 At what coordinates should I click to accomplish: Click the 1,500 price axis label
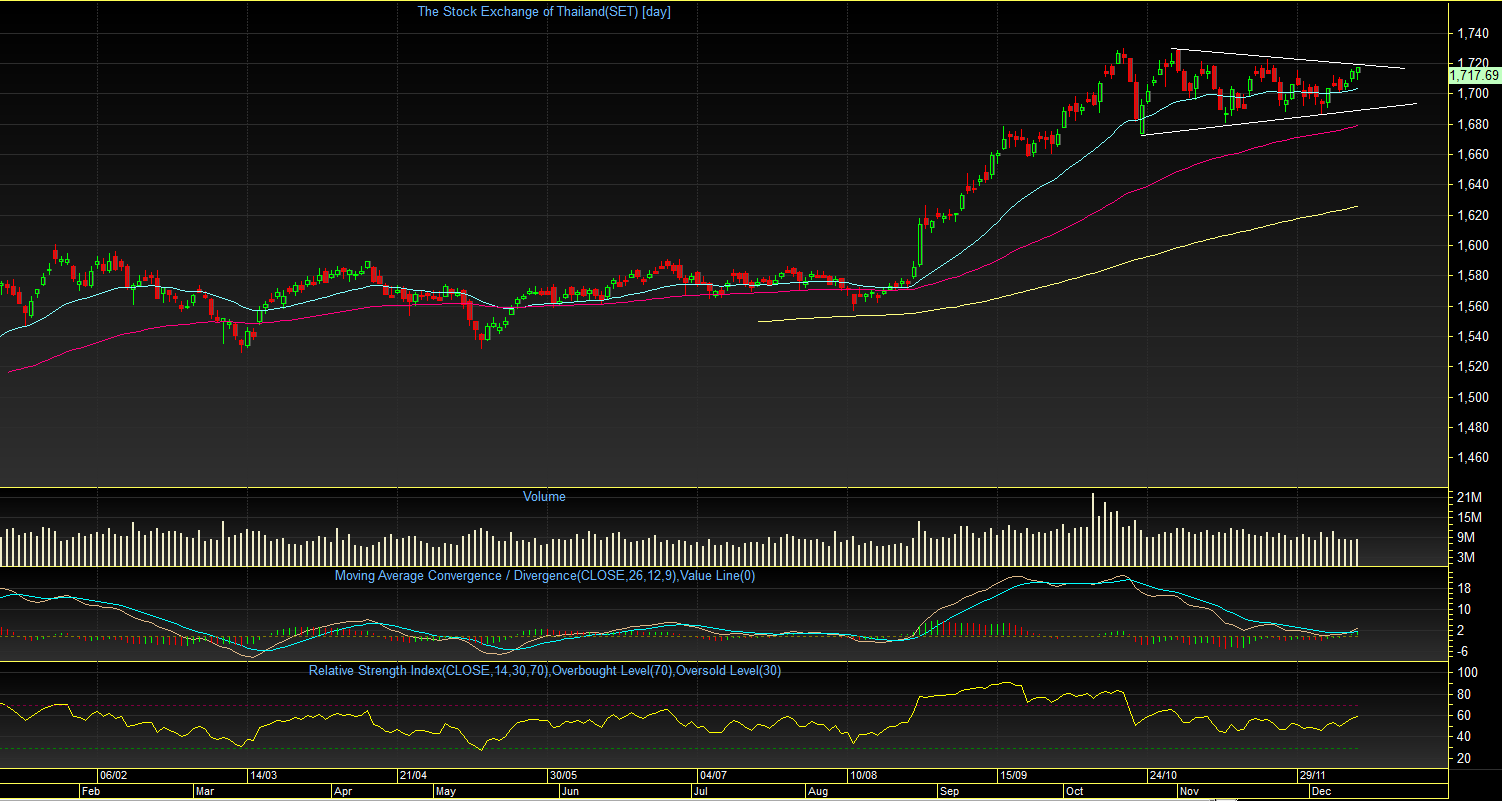(x=1472, y=398)
